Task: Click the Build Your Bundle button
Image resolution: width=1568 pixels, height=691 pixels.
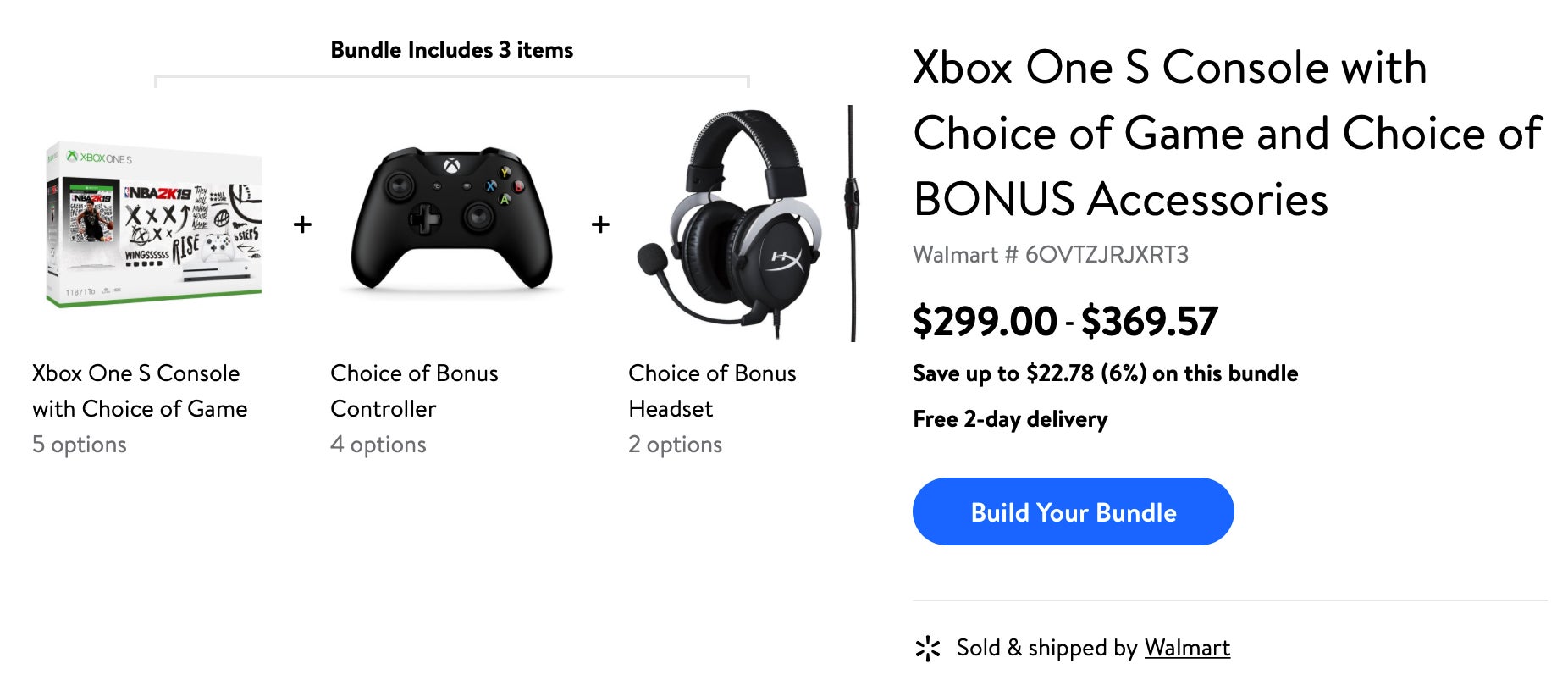Action: (x=1073, y=511)
